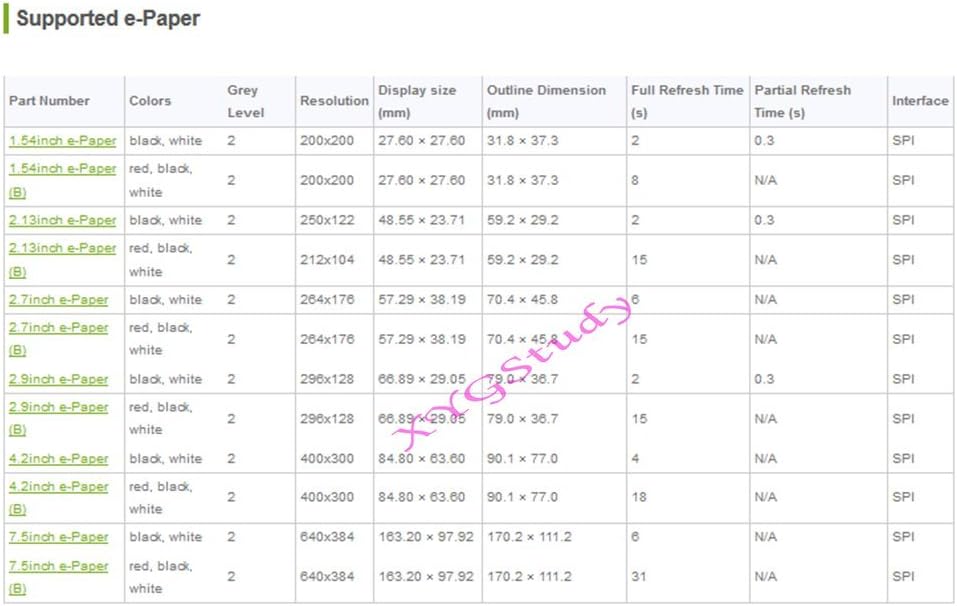
Task: Go to the 4.2inch e-Paper (B) link
Action: click(58, 487)
